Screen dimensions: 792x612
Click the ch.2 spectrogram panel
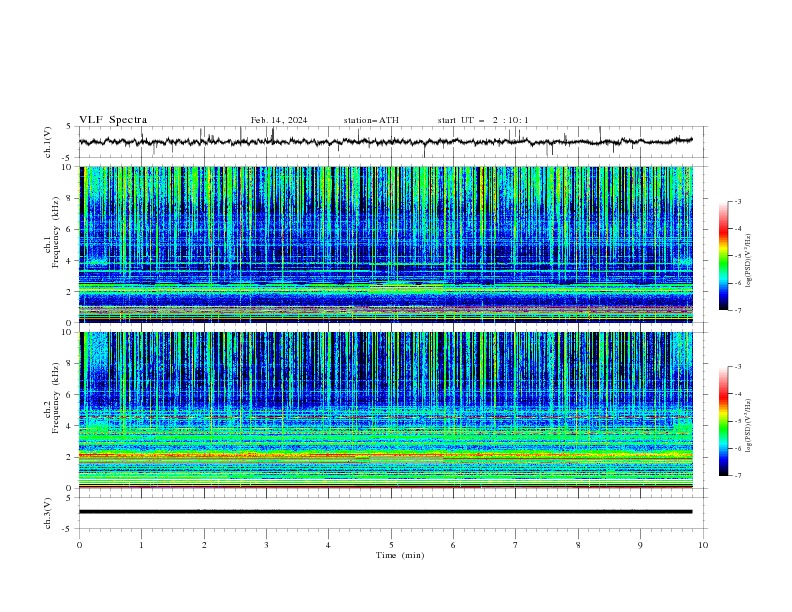tap(386, 410)
